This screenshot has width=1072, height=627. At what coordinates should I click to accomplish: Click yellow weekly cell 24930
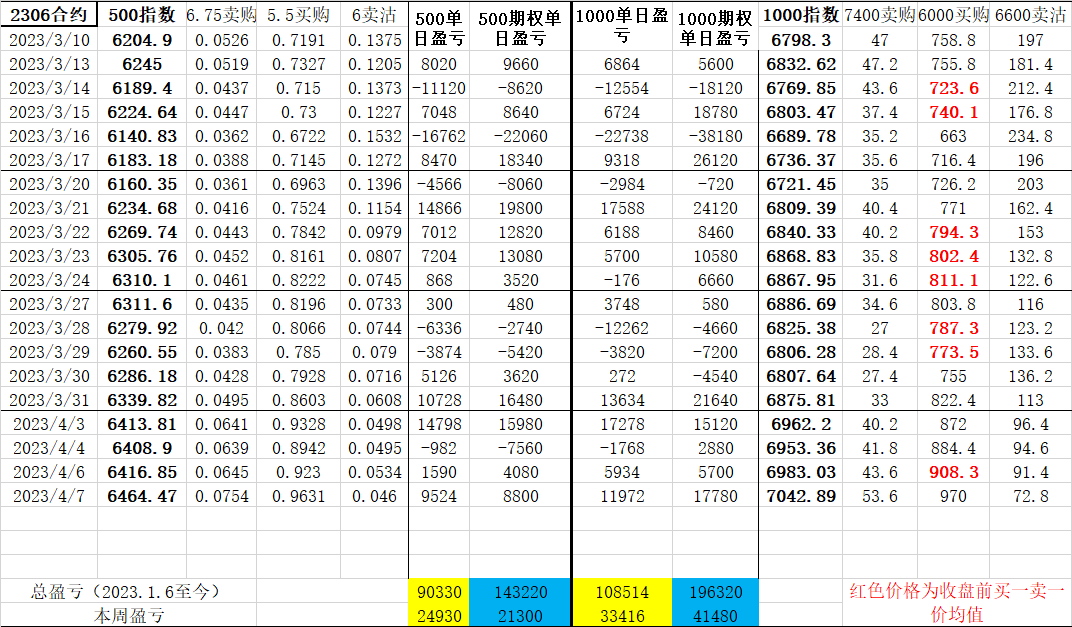[x=439, y=615]
